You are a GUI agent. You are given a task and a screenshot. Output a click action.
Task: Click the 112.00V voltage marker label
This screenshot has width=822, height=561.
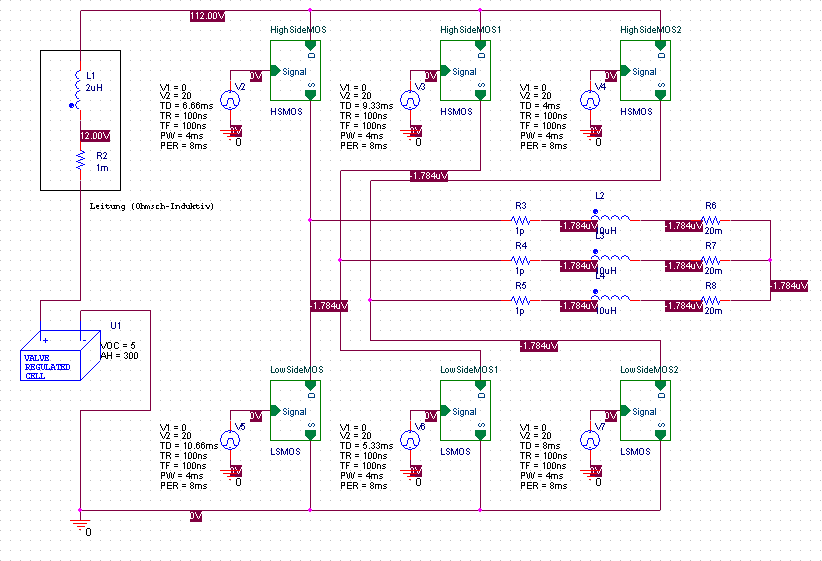208,16
